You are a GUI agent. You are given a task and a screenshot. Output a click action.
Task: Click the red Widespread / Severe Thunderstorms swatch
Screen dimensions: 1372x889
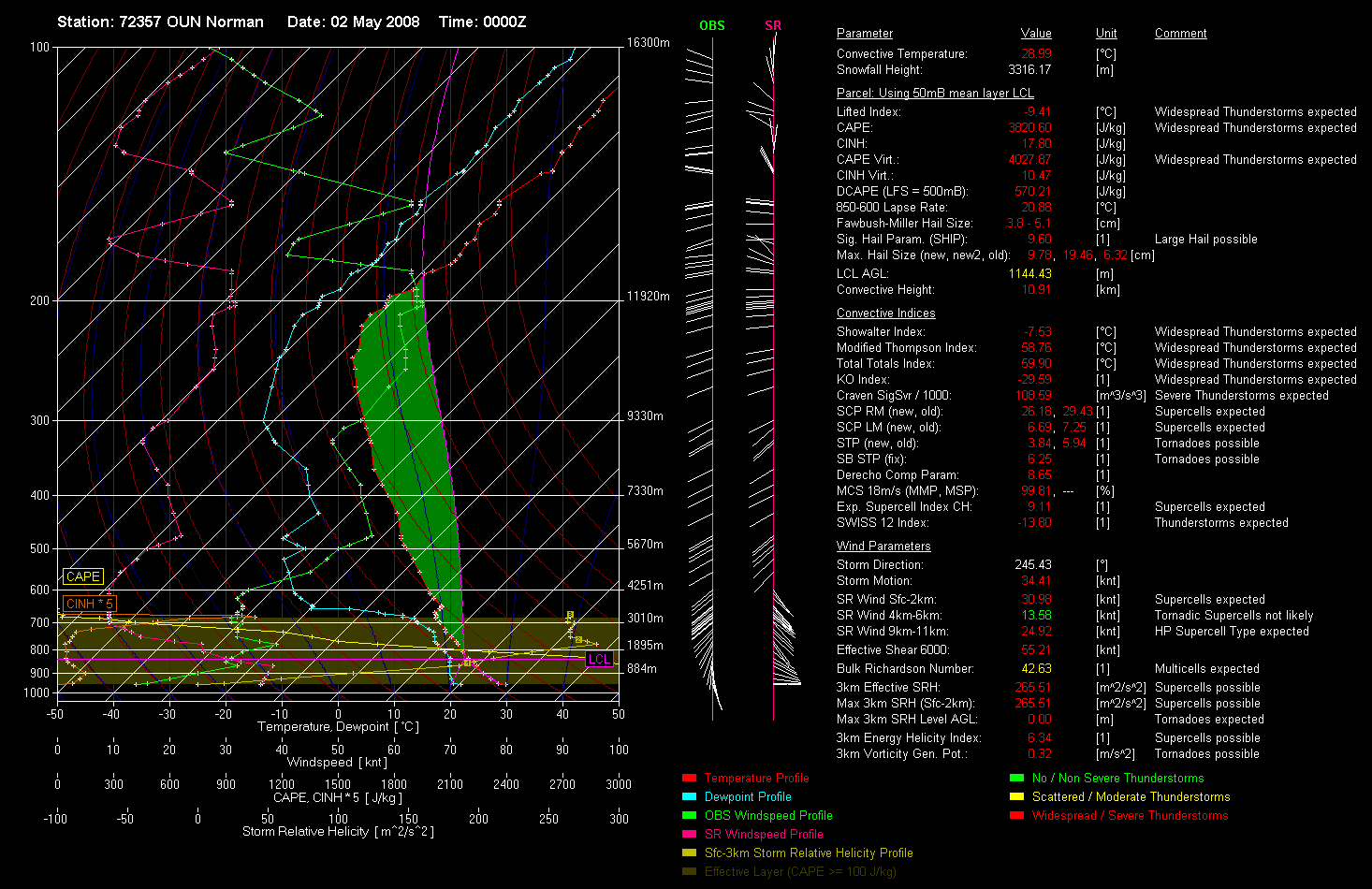(x=1016, y=815)
